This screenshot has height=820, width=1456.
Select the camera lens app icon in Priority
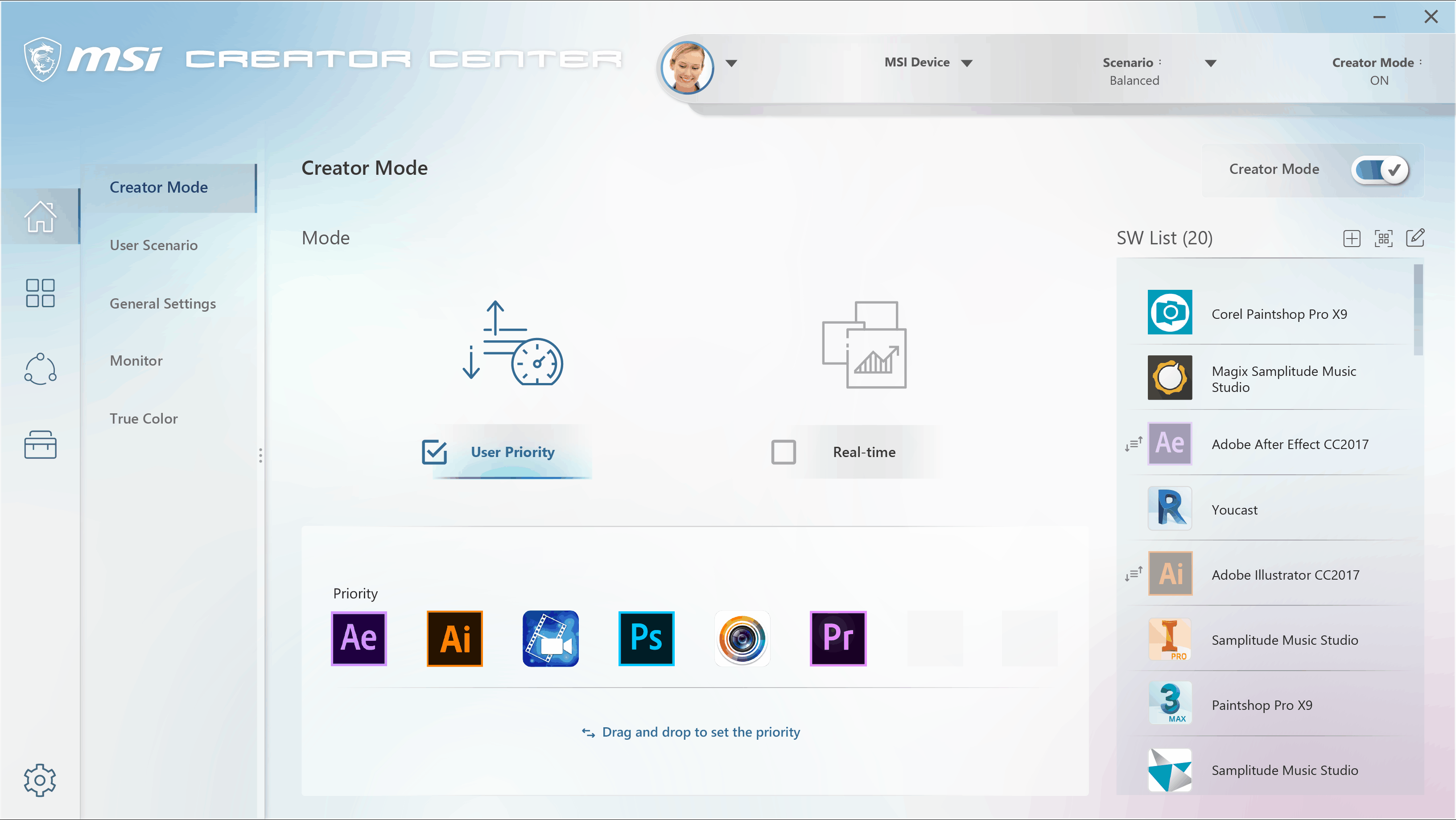[742, 639]
